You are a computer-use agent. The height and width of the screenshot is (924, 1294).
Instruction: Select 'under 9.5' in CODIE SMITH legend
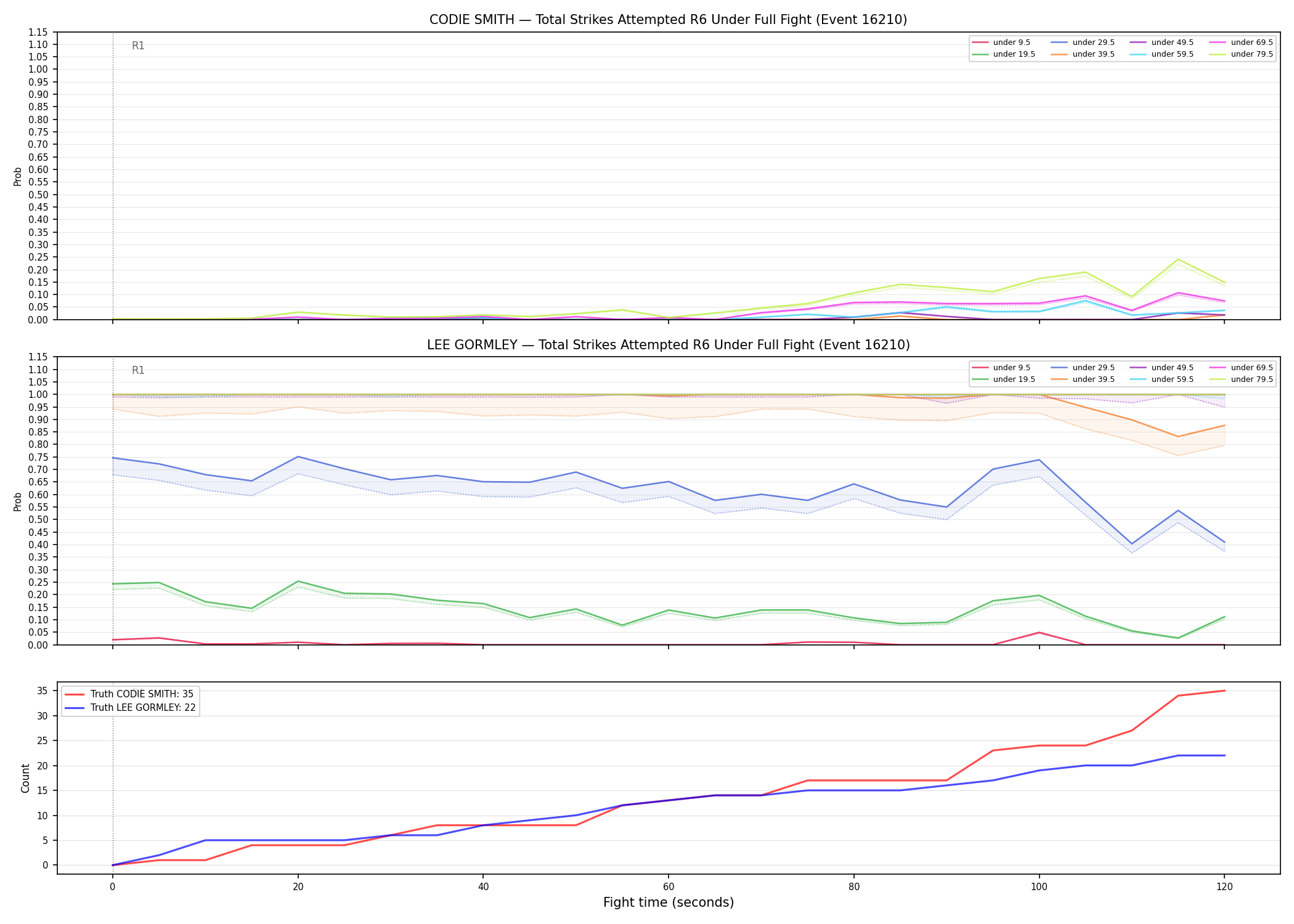click(1001, 43)
